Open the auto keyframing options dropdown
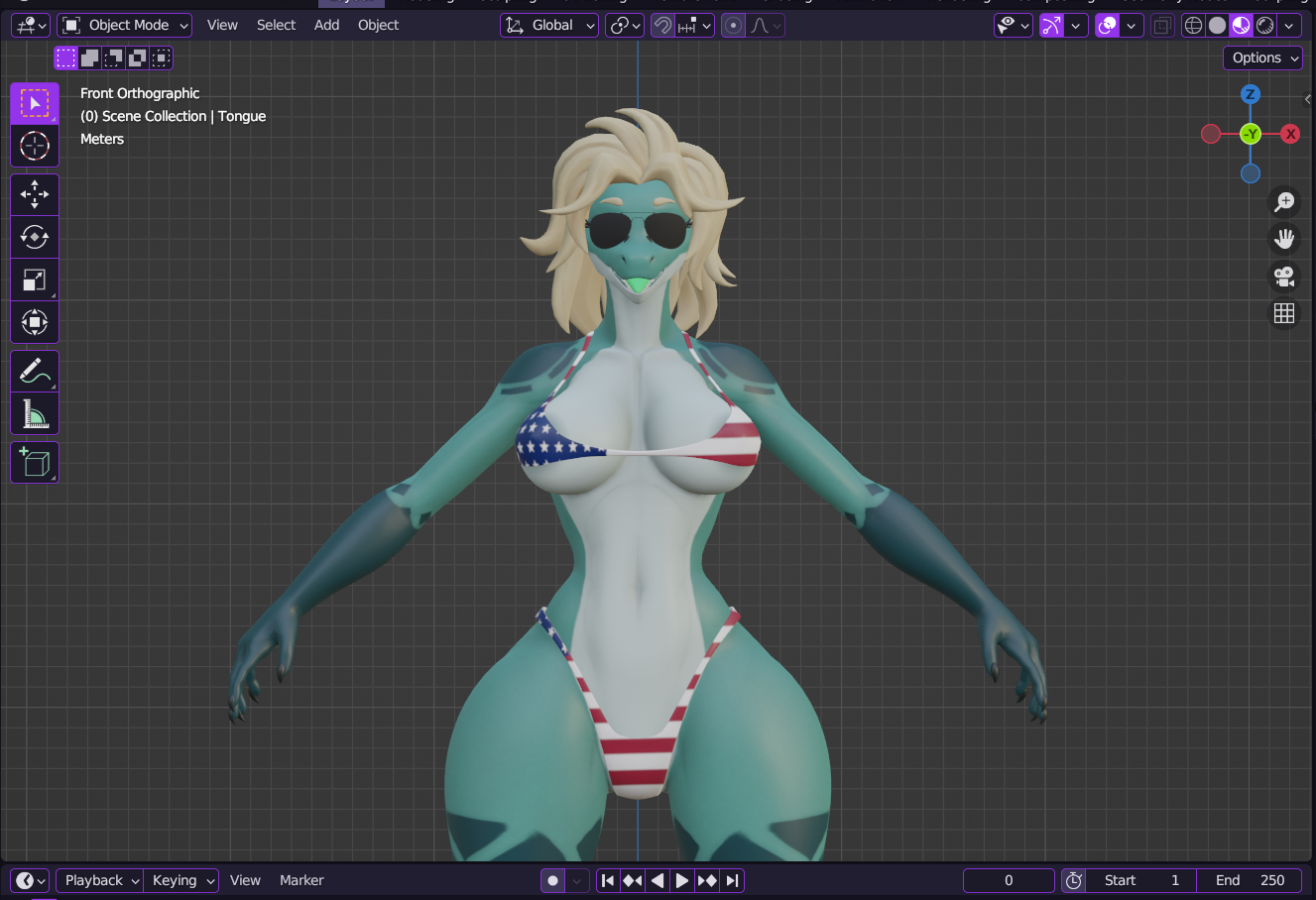This screenshot has width=1316, height=900. (x=577, y=880)
